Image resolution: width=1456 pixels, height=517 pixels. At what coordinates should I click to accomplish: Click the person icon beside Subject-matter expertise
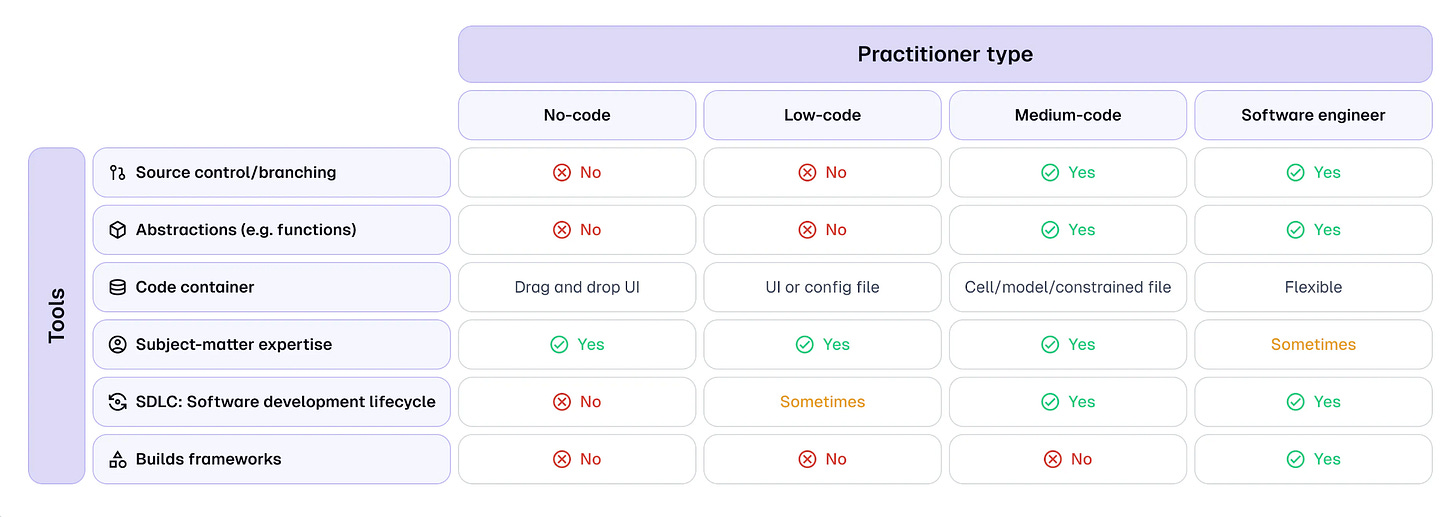[x=117, y=344]
